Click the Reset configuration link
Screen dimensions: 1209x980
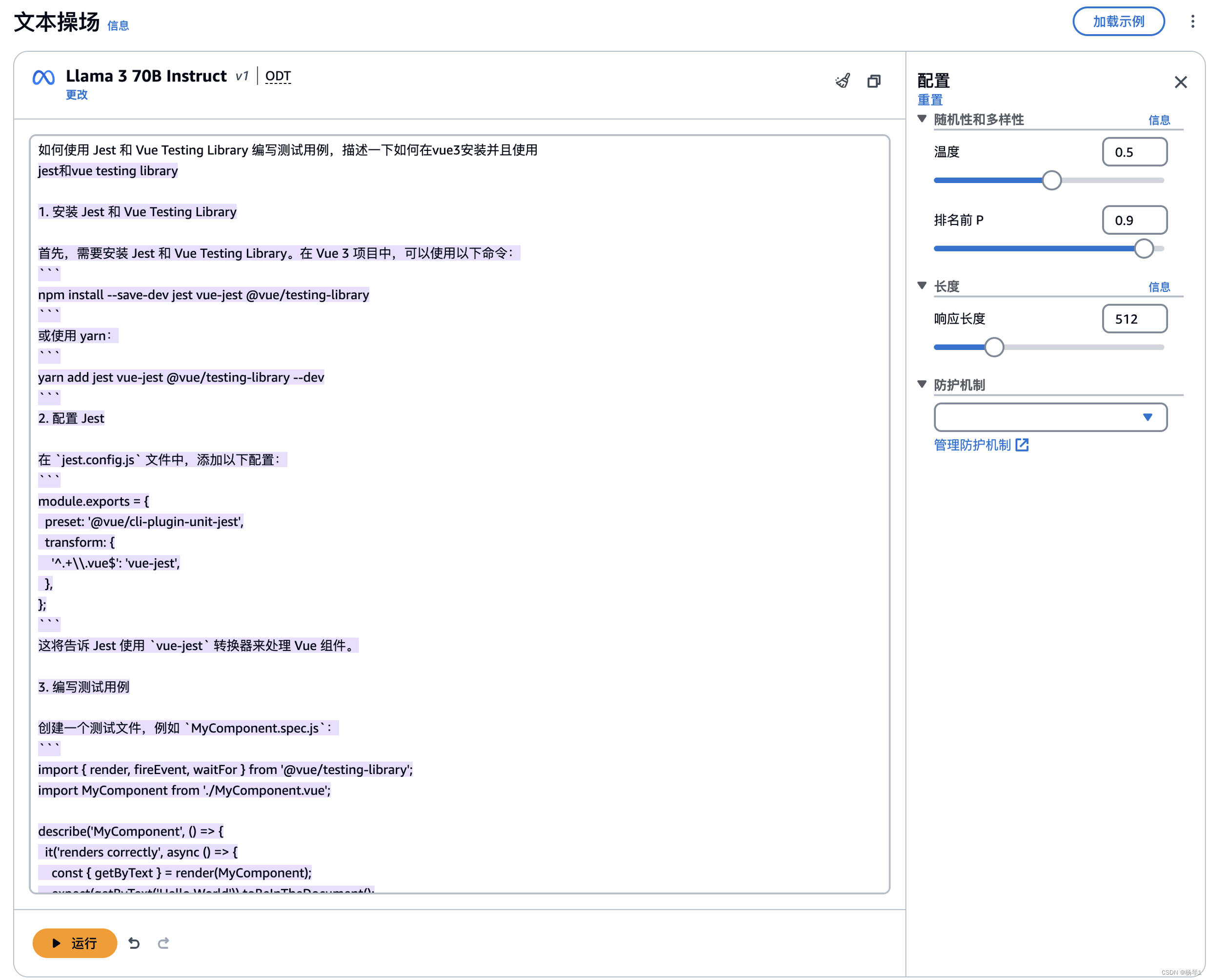tap(929, 100)
